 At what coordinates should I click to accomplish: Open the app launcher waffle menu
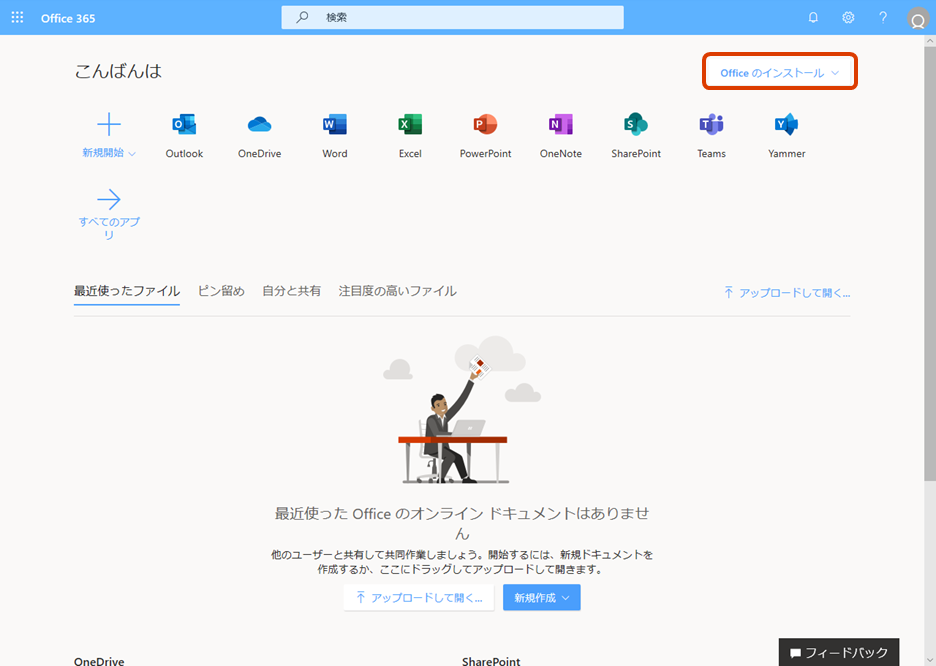[x=16, y=17]
